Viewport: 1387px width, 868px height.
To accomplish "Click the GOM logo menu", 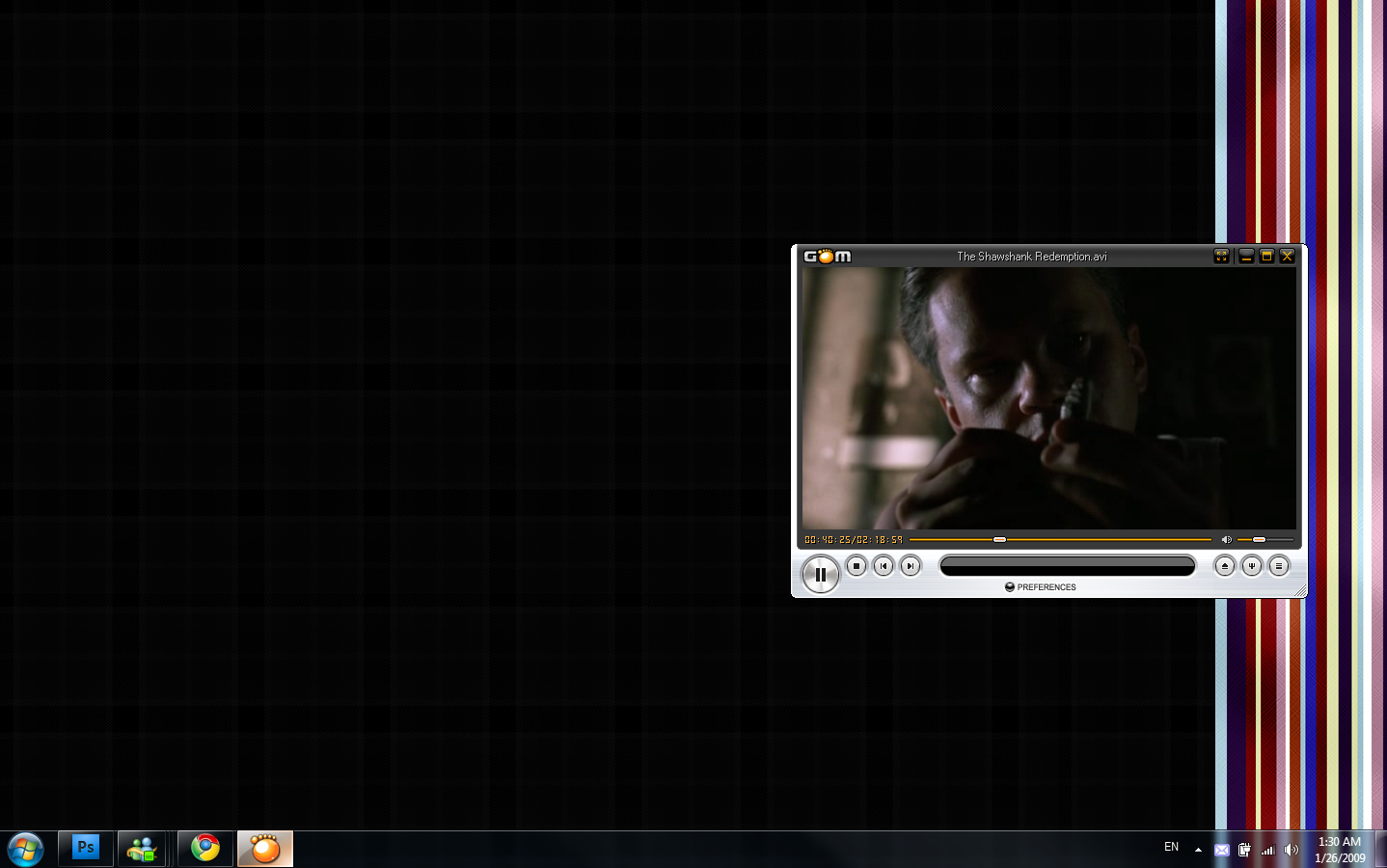I will coord(828,257).
